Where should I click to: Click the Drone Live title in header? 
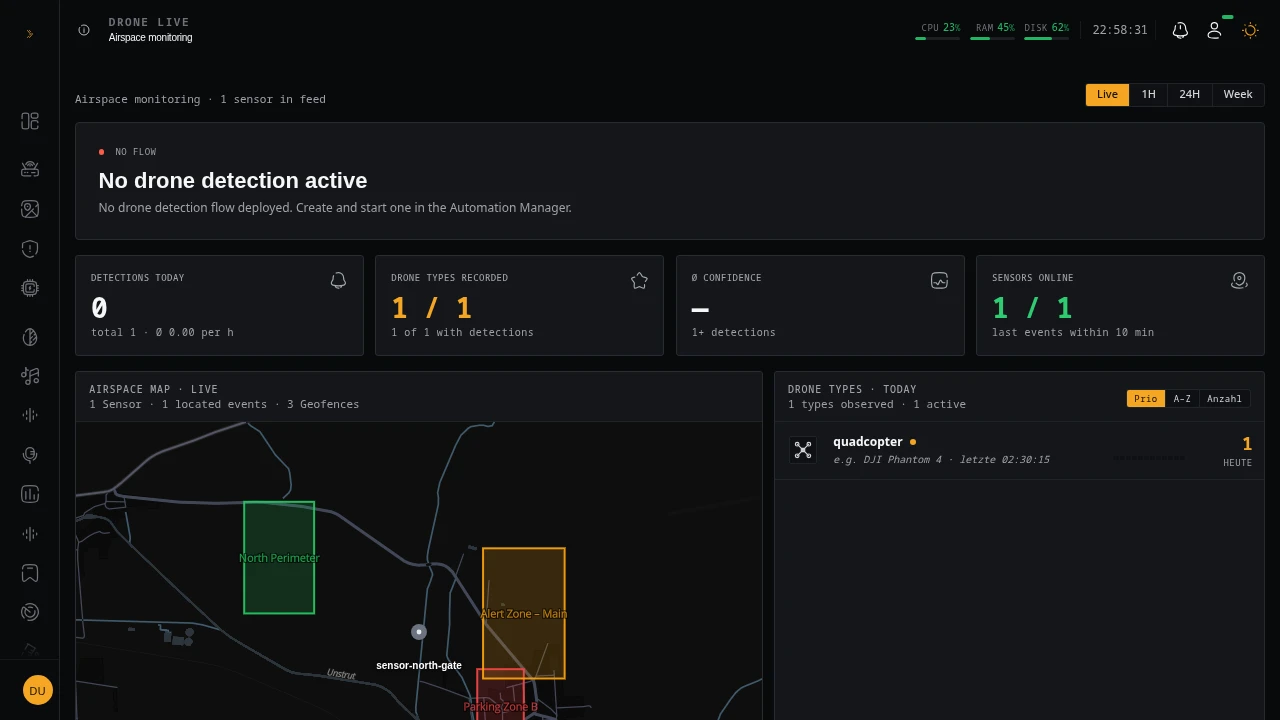[x=149, y=22]
